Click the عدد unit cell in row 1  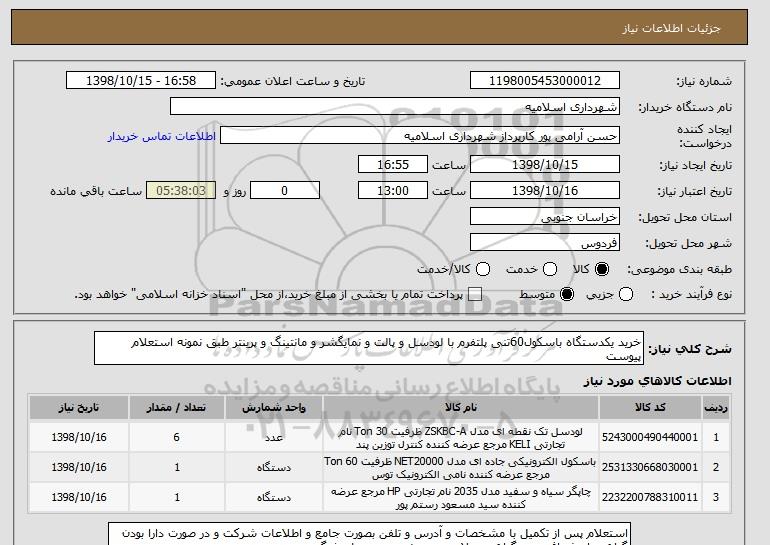point(274,437)
